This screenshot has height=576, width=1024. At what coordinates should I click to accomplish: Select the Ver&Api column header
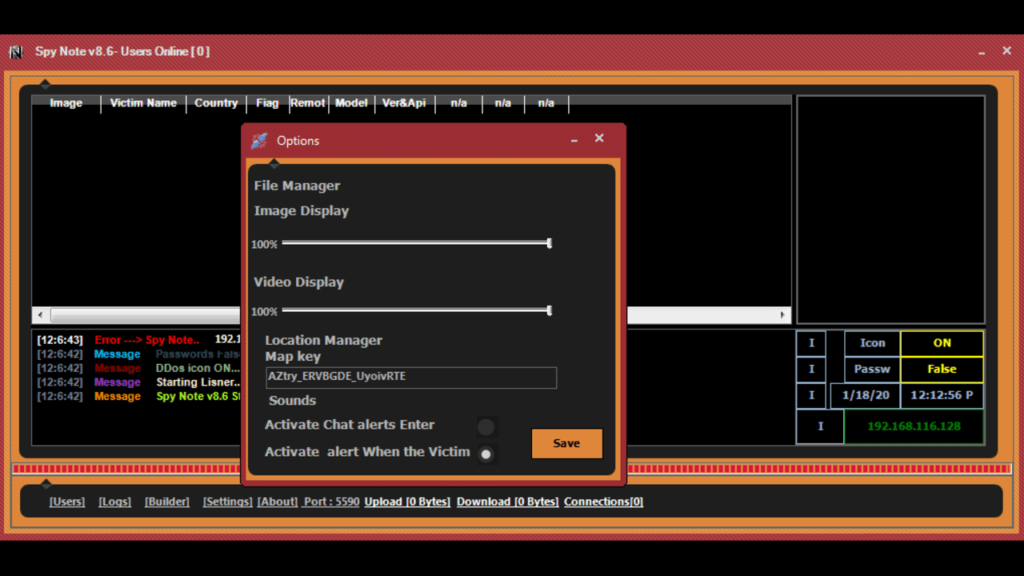tap(404, 103)
